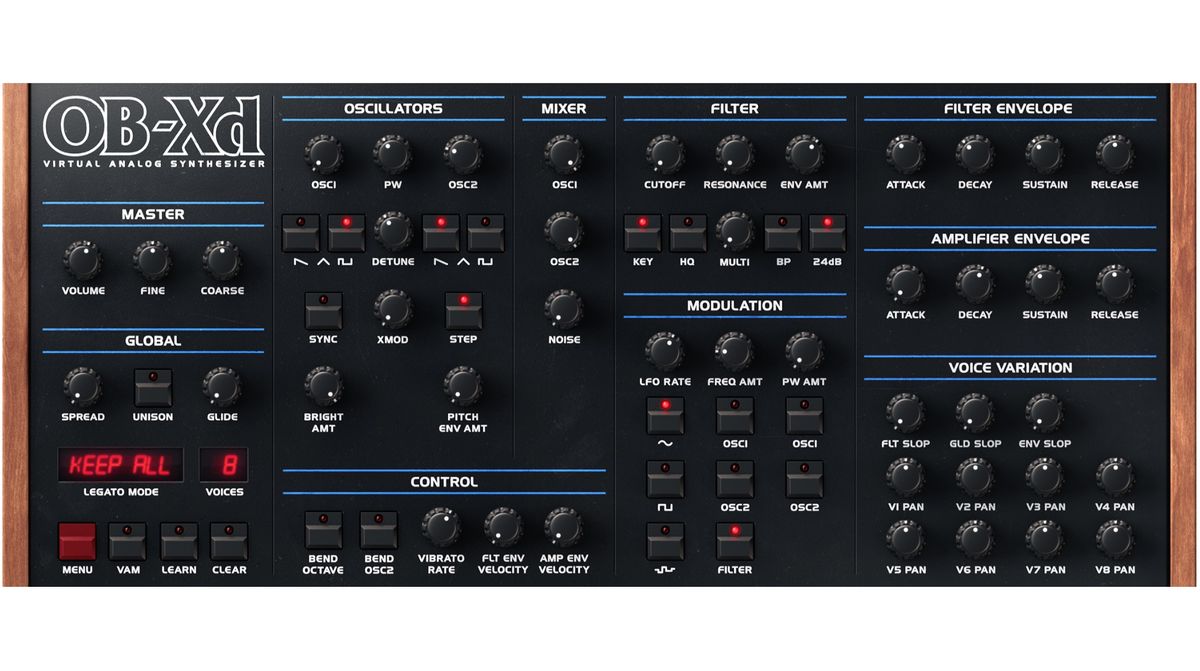Open the MENU with the red button
Screen dimensions: 1200x671
(78, 540)
